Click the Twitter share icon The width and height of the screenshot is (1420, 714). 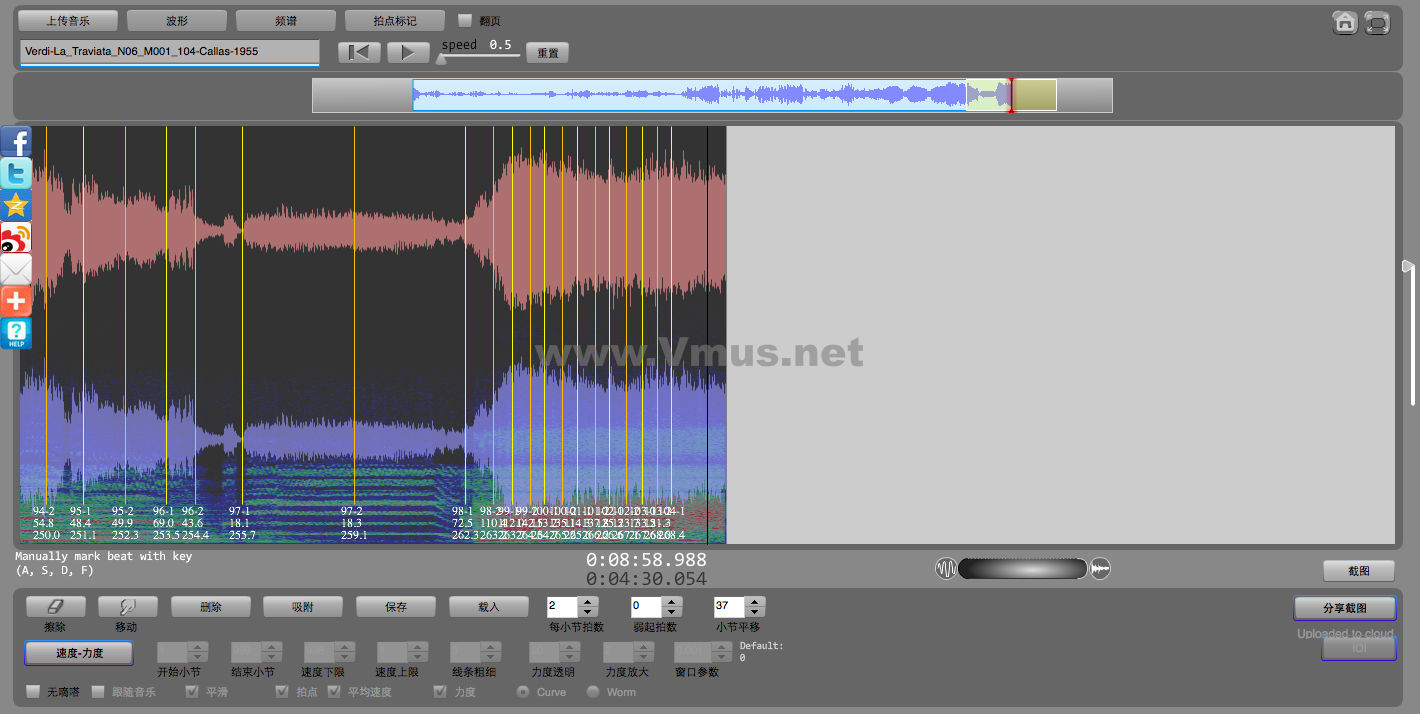(x=16, y=174)
